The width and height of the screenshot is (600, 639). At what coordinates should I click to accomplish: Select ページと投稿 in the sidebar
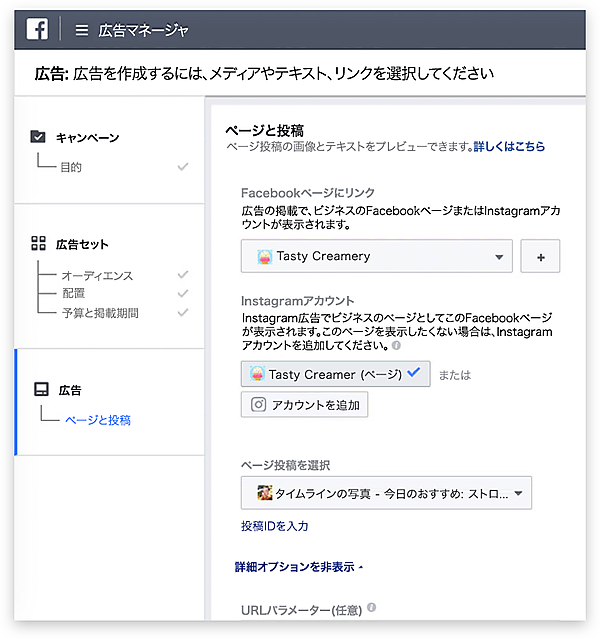click(97, 420)
